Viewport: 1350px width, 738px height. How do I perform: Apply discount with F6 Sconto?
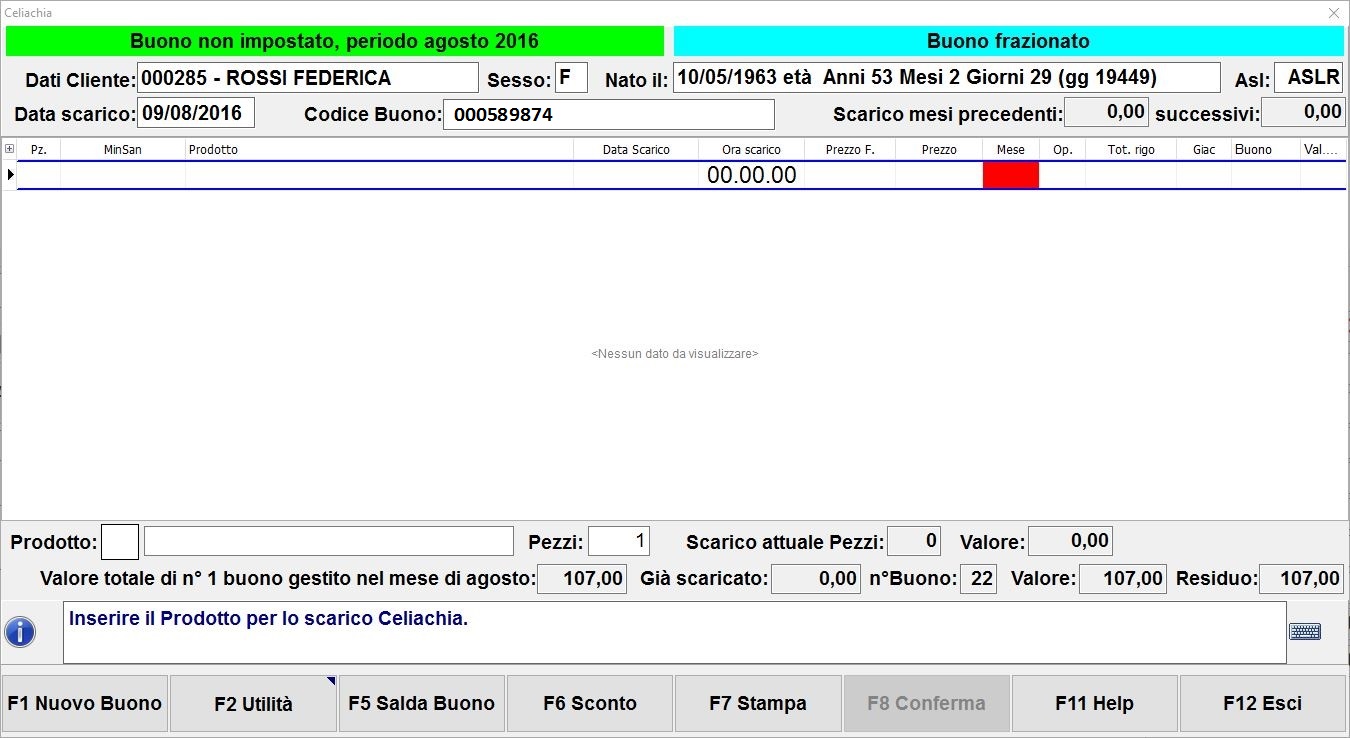590,703
